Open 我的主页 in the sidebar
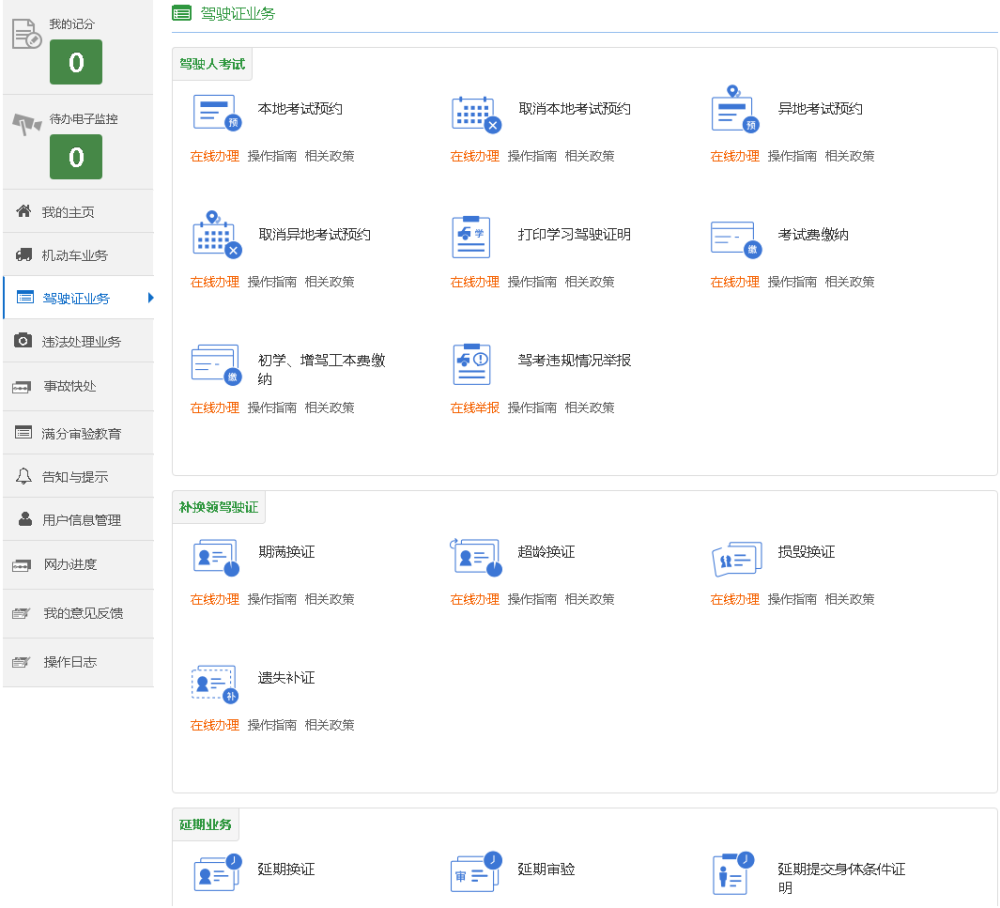Screen dimensions: 1000x908 click(78, 212)
